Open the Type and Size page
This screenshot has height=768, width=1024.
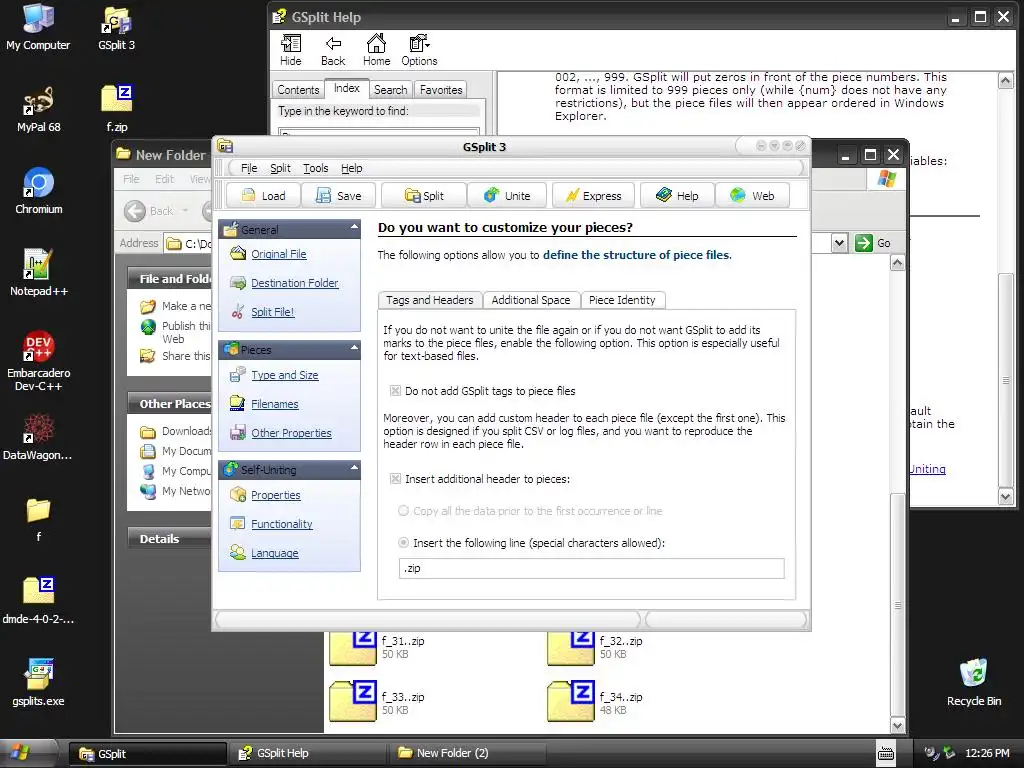[x=285, y=376]
